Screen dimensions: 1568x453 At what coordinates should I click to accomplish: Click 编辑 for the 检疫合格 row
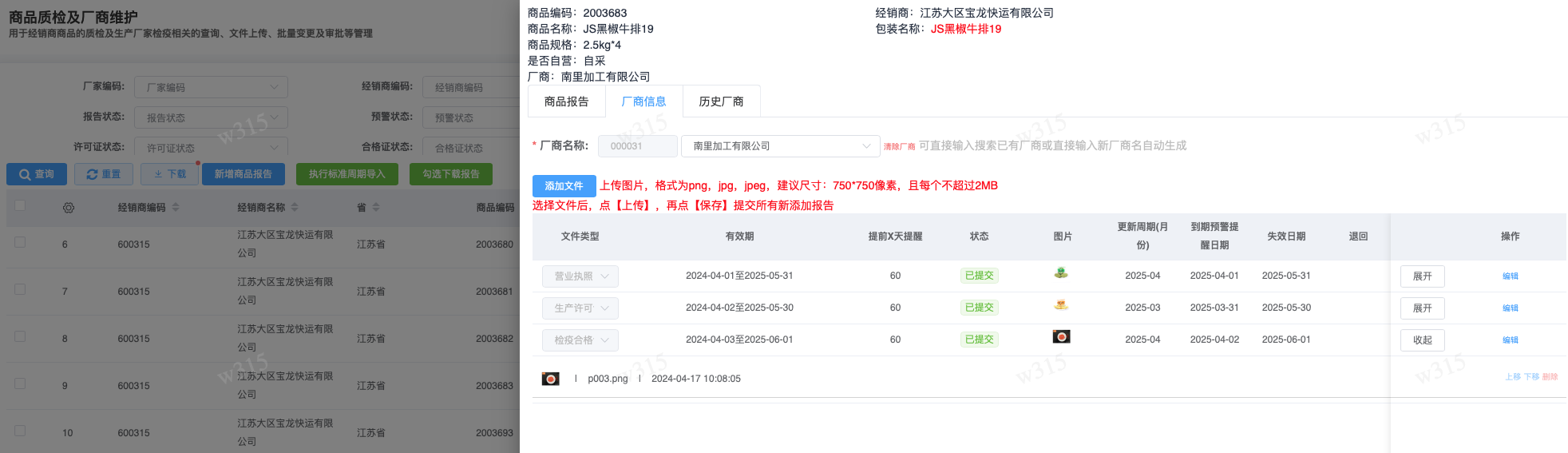pyautogui.click(x=1511, y=340)
